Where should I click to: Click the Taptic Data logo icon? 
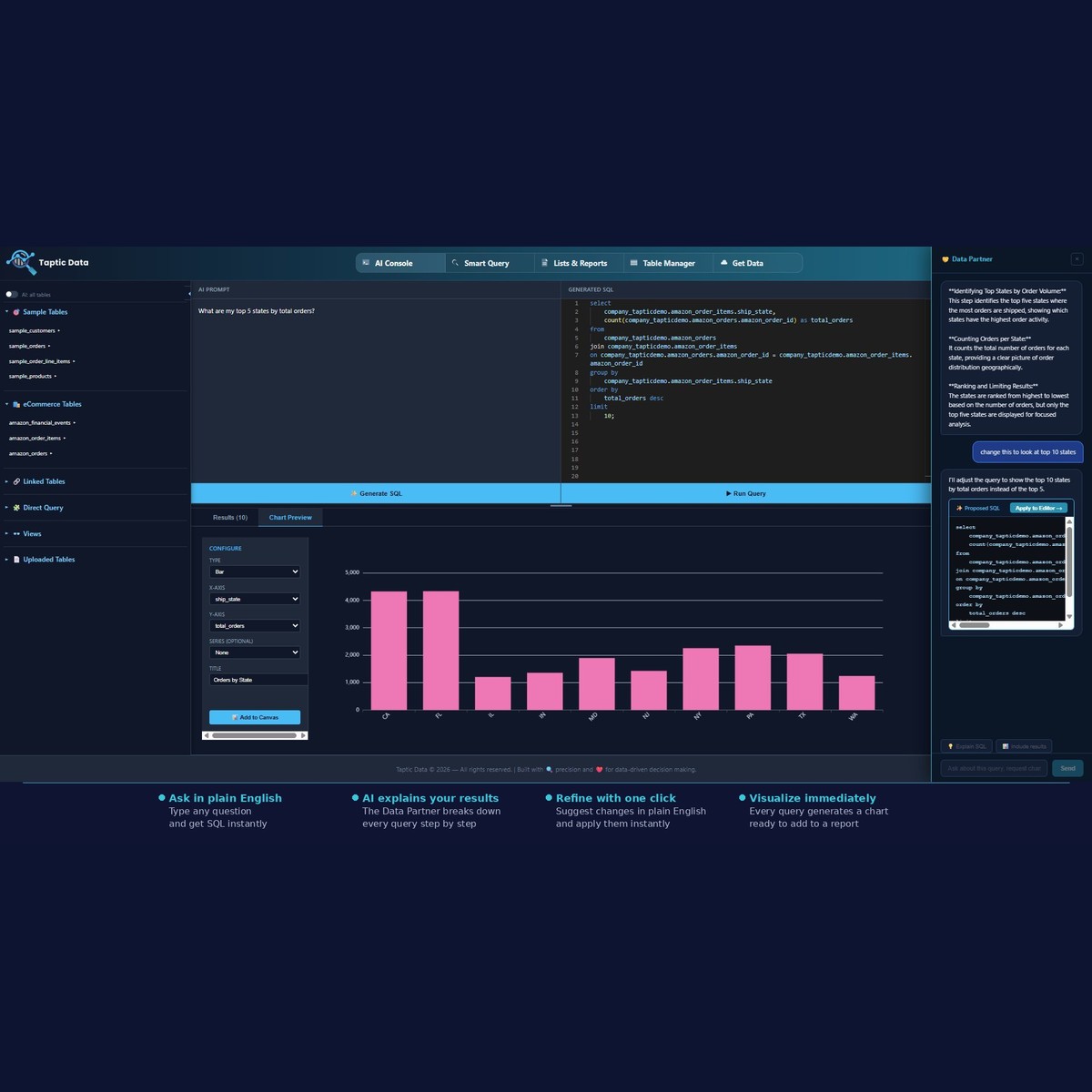point(20,262)
